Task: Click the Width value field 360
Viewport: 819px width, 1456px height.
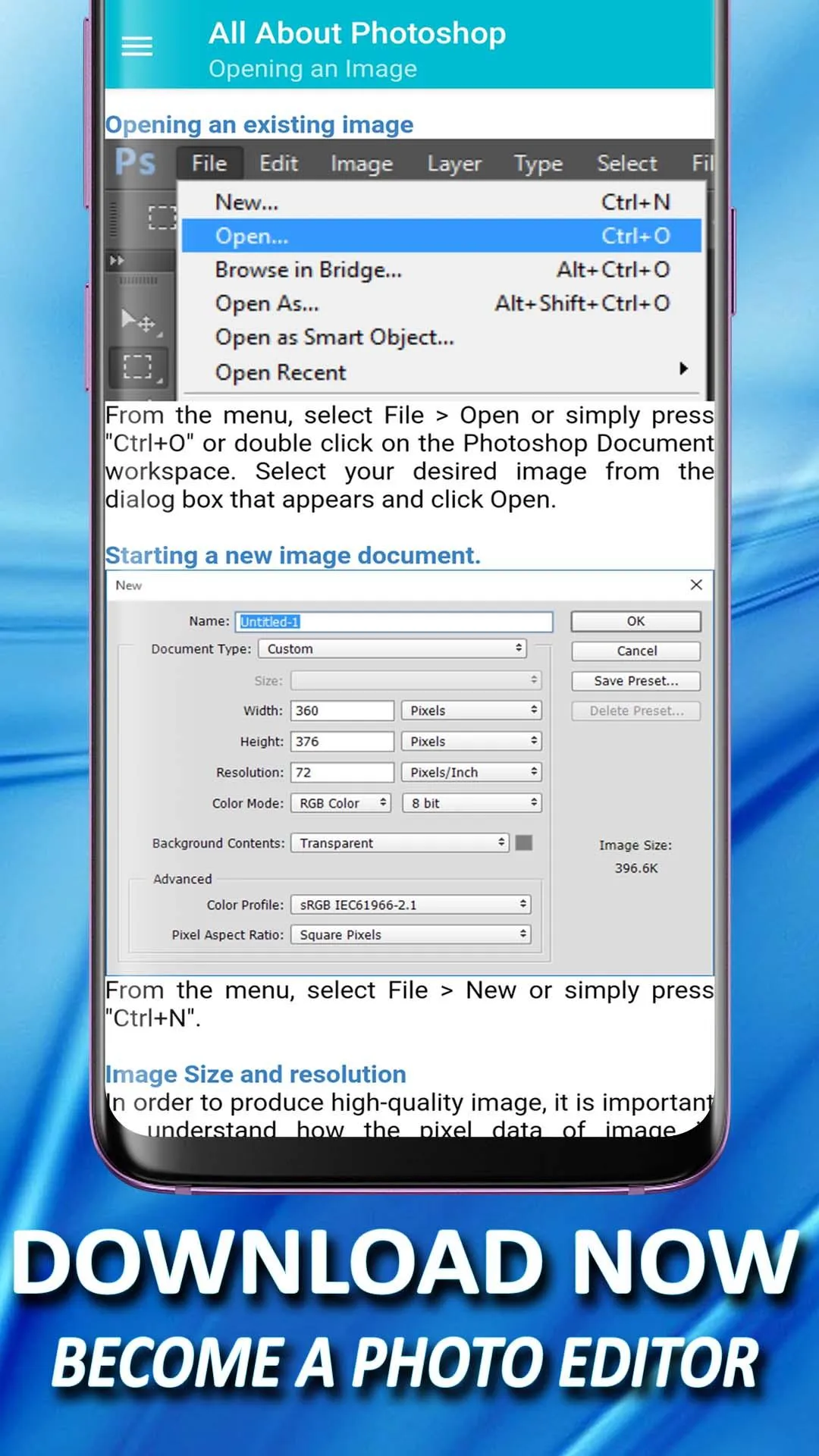Action: [342, 711]
